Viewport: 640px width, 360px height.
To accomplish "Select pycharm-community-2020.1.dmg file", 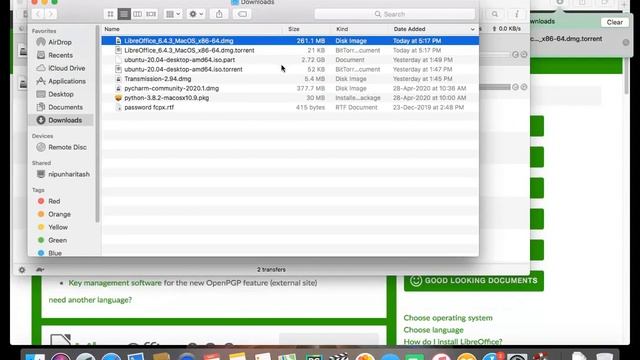I will pyautogui.click(x=290, y=89).
